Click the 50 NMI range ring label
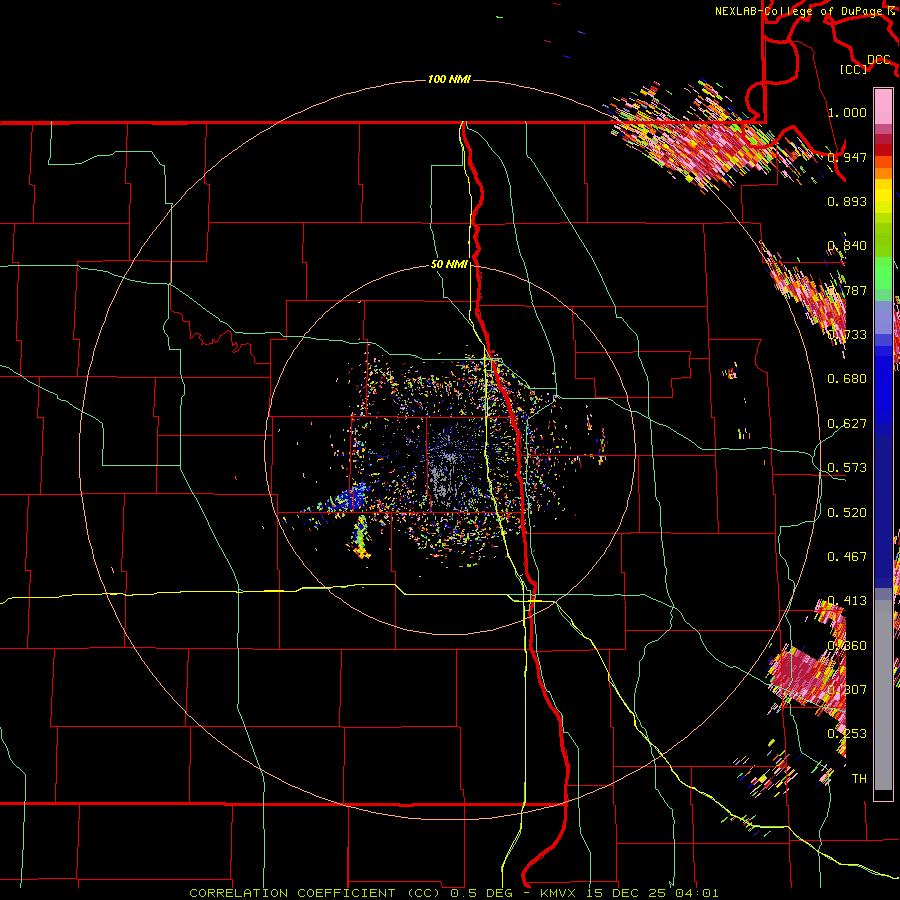The height and width of the screenshot is (900, 900). 449,265
